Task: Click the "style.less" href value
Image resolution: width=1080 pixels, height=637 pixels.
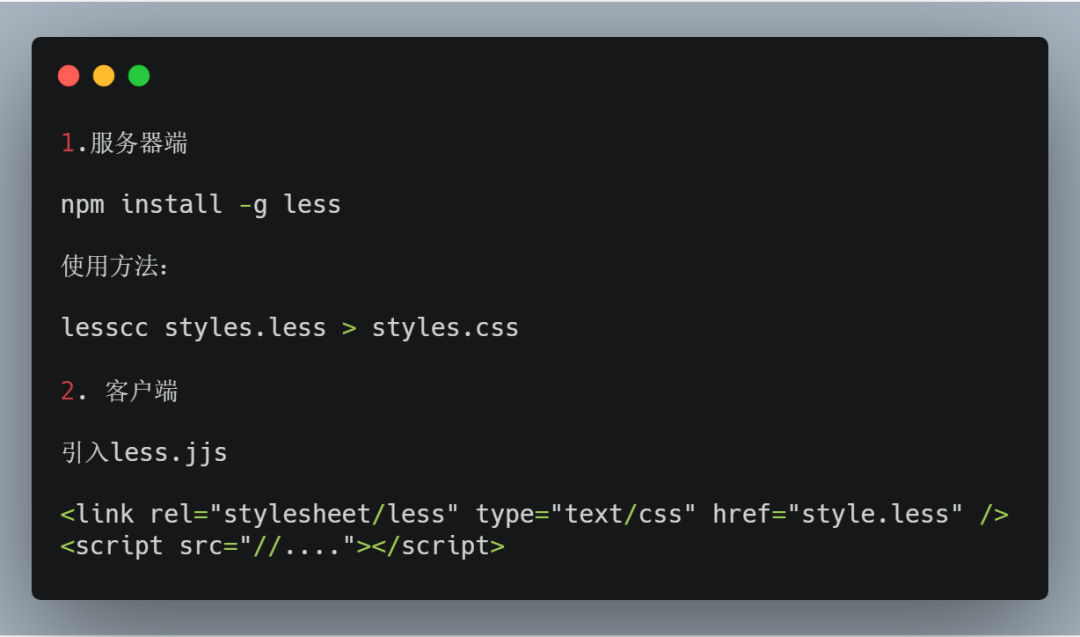Action: pyautogui.click(x=875, y=515)
